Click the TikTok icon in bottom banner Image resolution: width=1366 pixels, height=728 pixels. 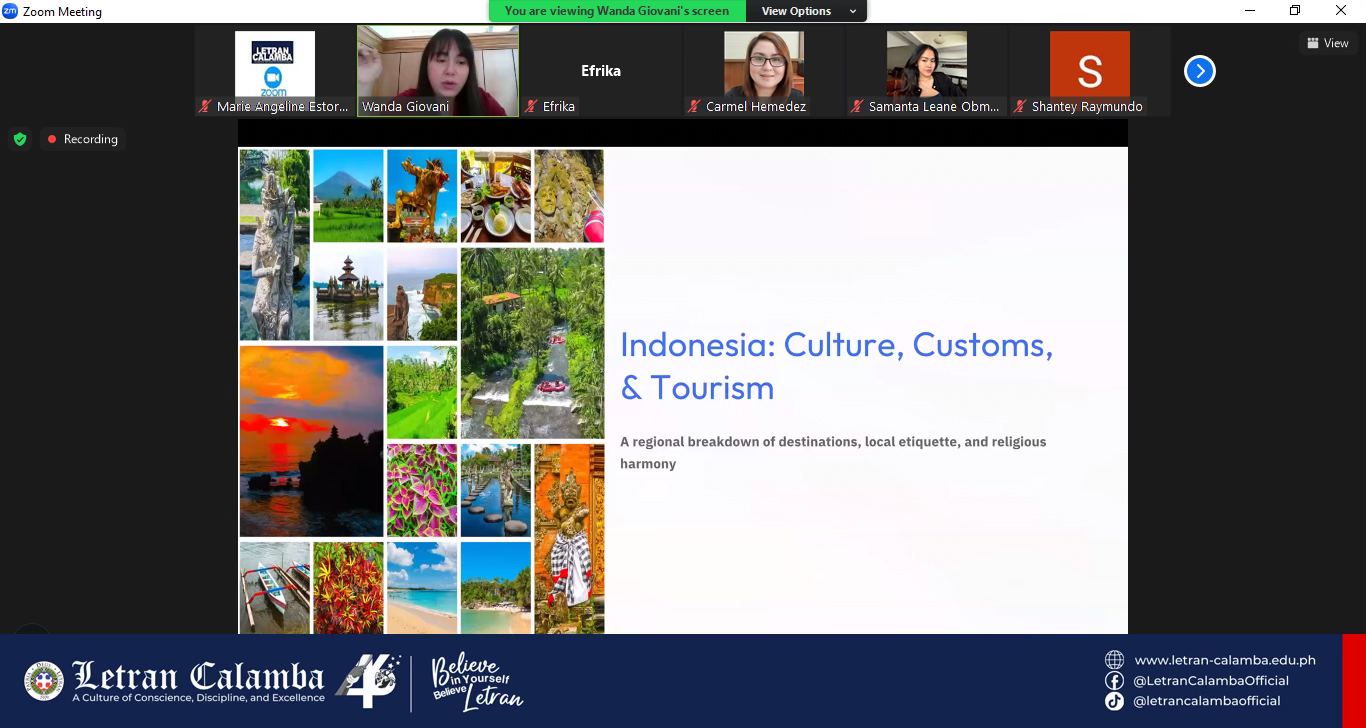click(1114, 701)
